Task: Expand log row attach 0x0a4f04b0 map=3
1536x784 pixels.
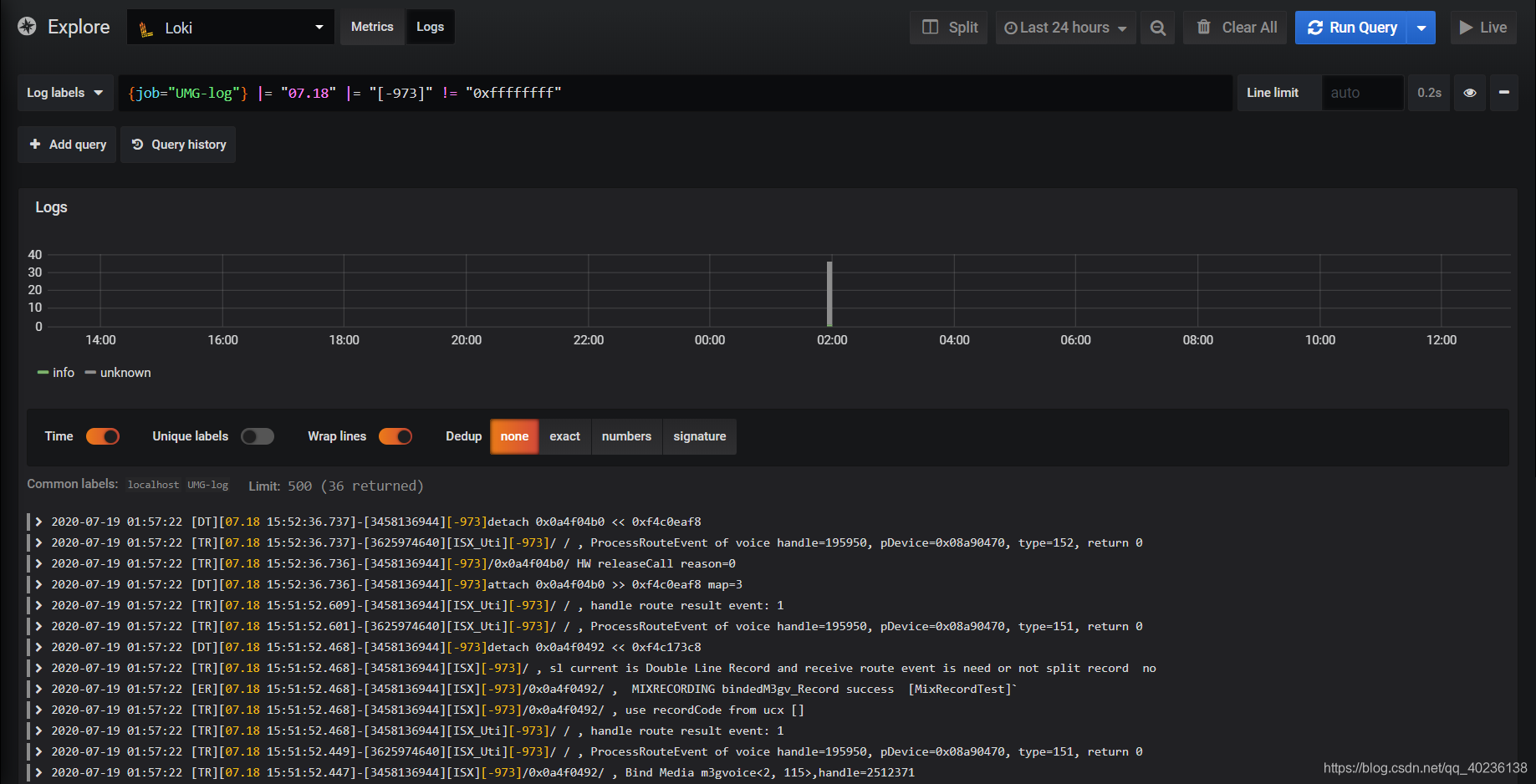Action: 38,584
